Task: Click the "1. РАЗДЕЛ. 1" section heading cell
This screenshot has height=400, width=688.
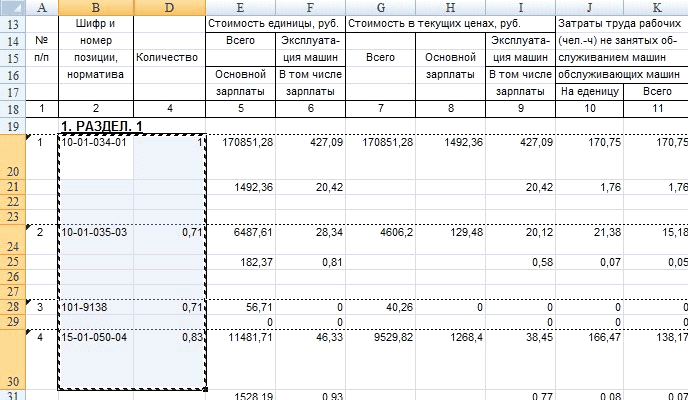Action: point(110,126)
